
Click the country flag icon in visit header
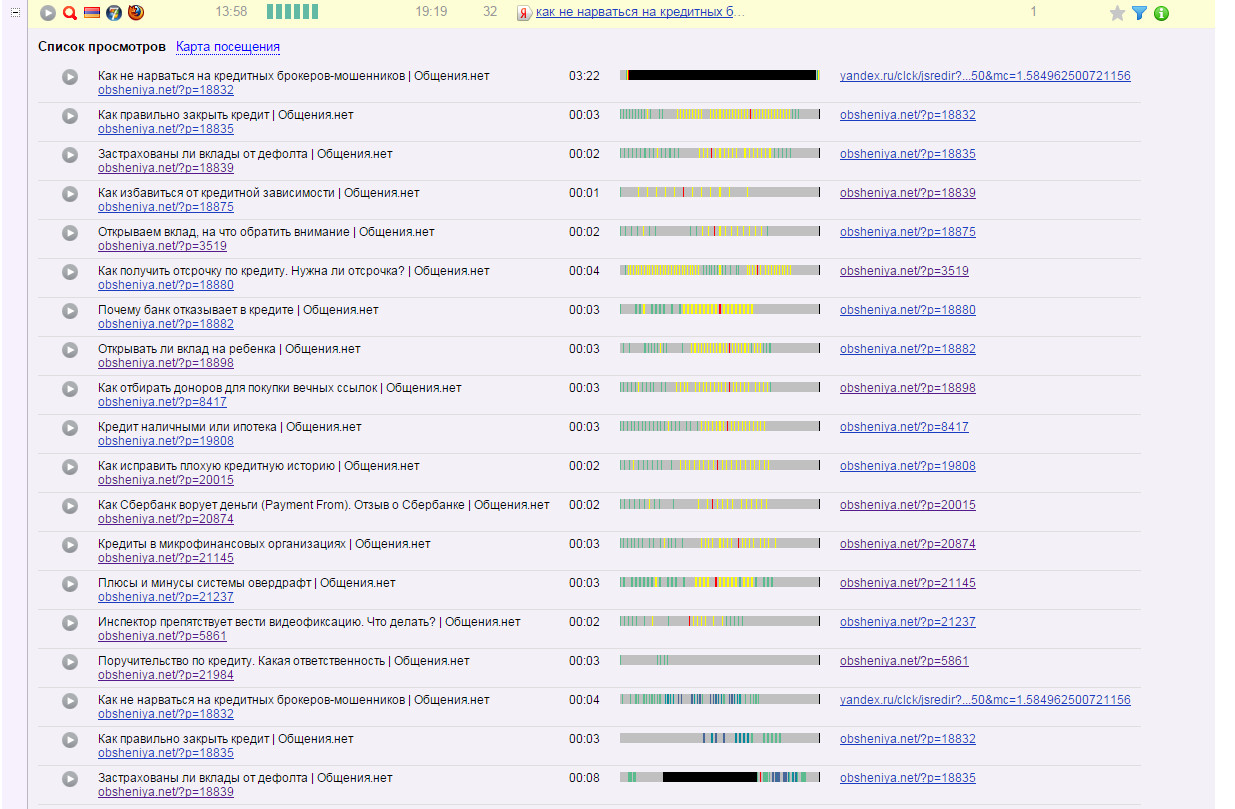[92, 13]
